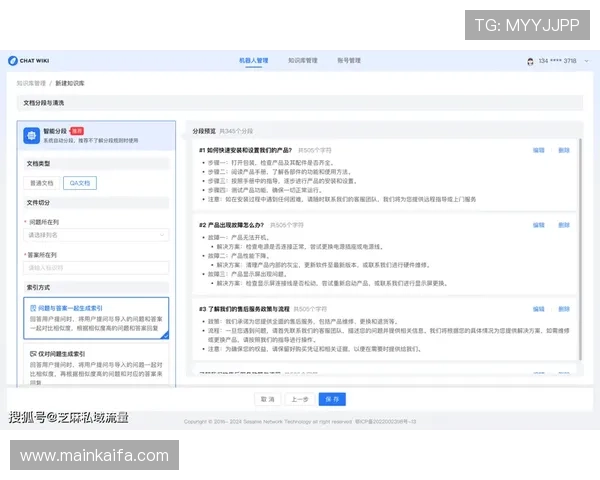Open the 问题所在列 column dropdown

point(96,235)
